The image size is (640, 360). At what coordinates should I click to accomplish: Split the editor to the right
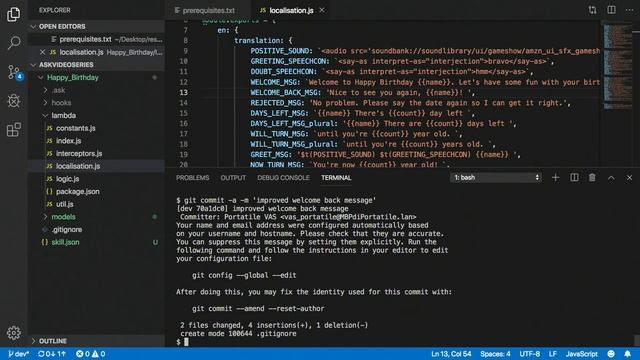(611, 10)
